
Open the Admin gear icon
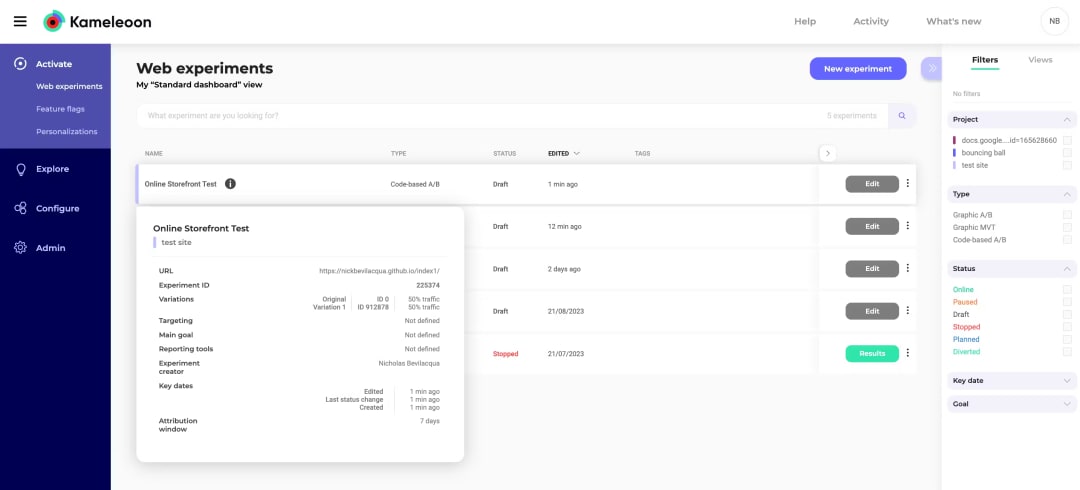click(21, 247)
